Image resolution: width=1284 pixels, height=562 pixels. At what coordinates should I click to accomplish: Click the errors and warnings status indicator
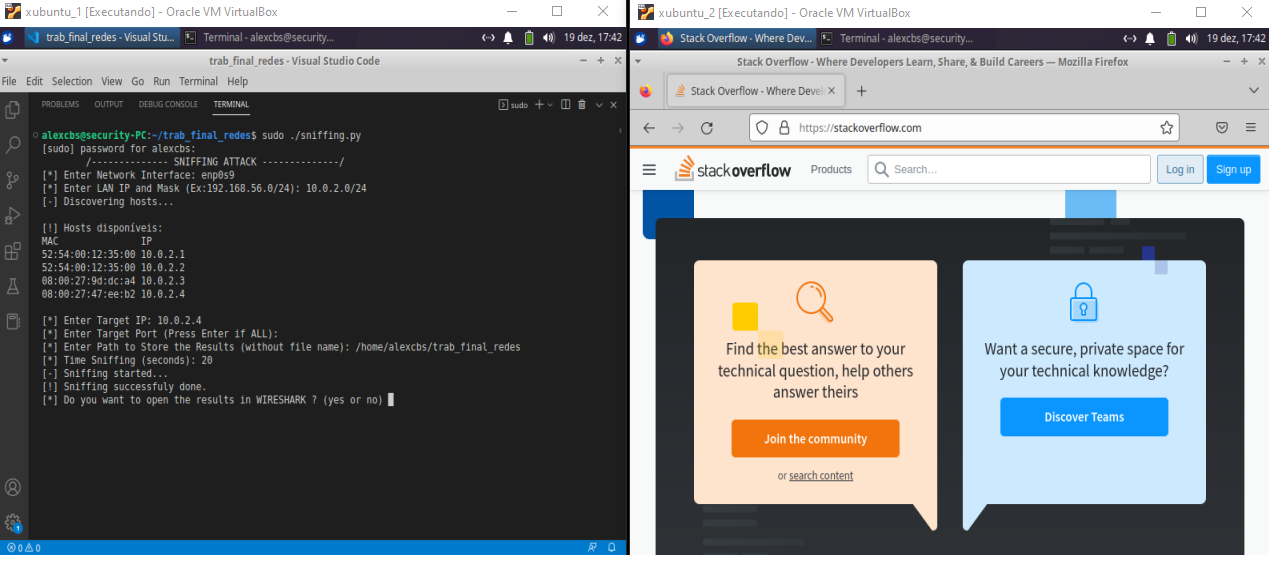pos(23,547)
